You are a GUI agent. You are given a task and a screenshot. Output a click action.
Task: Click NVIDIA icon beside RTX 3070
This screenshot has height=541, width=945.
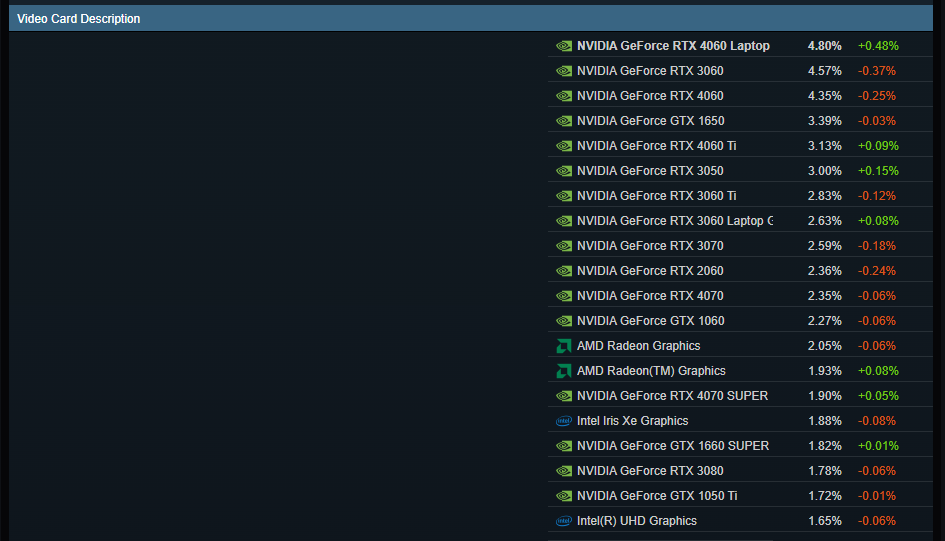tap(564, 246)
